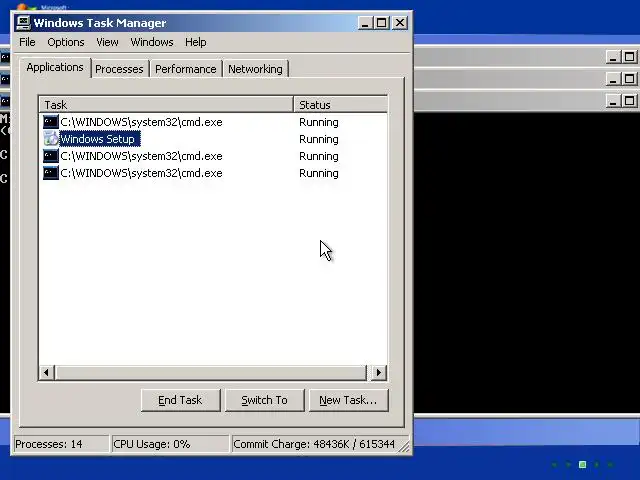Image resolution: width=640 pixels, height=480 pixels.
Task: Click the Task Manager title bar icon
Action: click(23, 23)
